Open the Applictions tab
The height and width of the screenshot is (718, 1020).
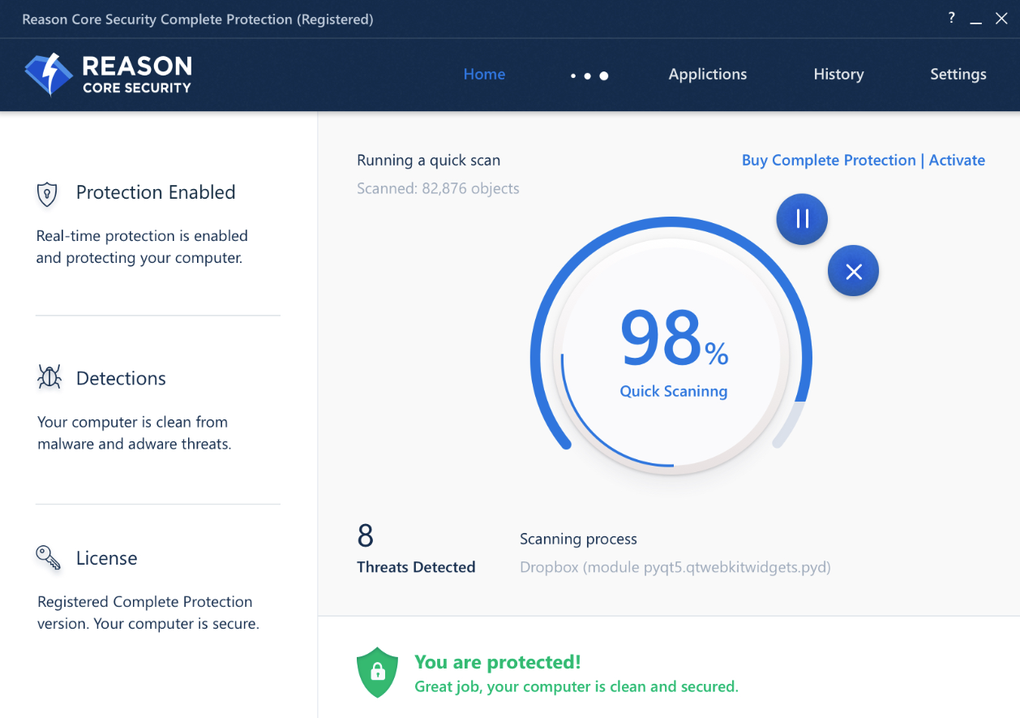point(707,74)
